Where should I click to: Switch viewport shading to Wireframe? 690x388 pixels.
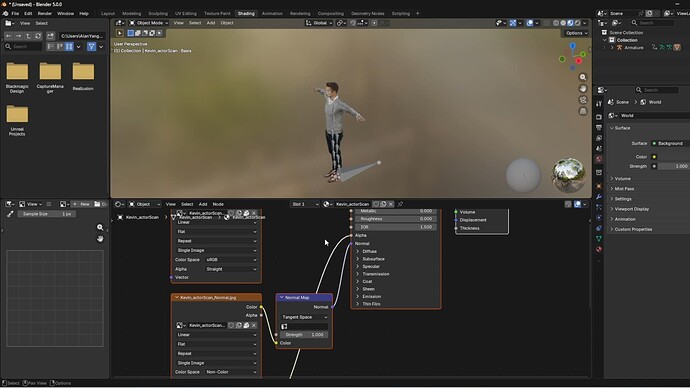pos(556,23)
